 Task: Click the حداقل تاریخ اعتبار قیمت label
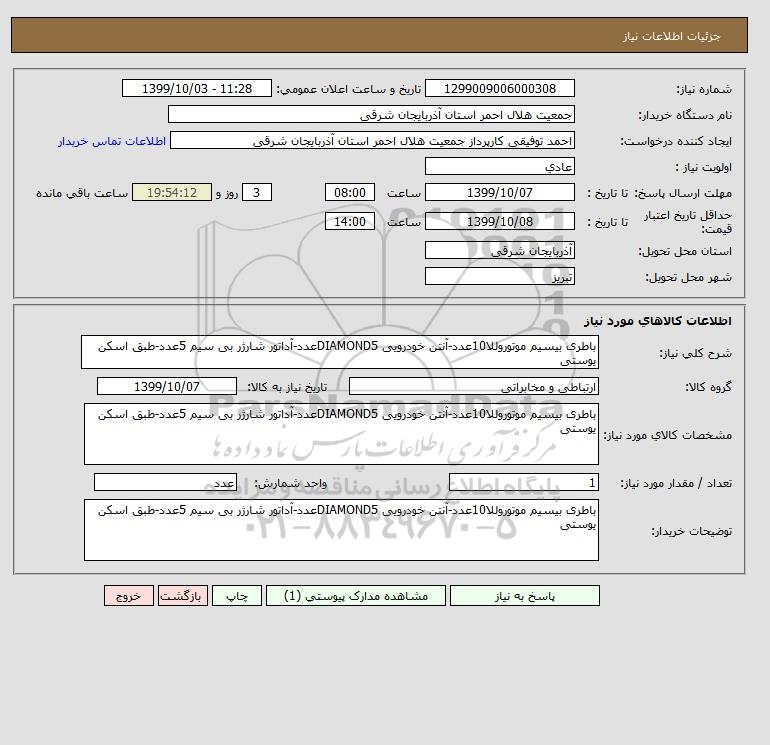click(x=688, y=222)
